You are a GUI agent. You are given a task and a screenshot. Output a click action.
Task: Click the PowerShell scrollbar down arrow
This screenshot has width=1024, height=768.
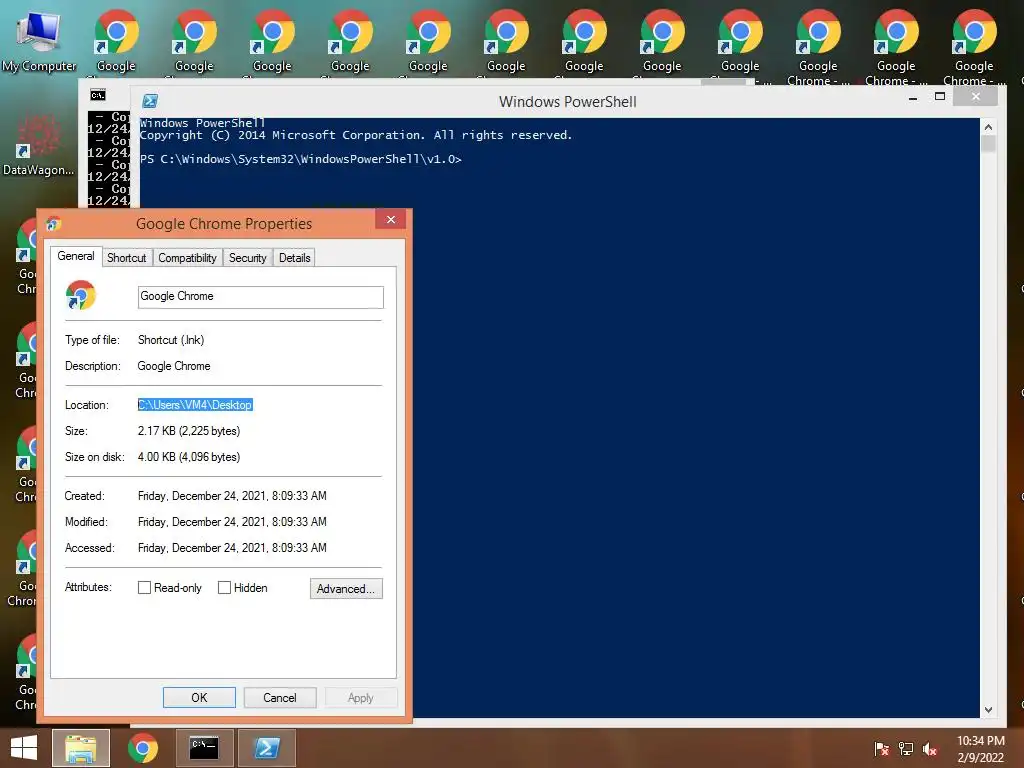pyautogui.click(x=988, y=710)
